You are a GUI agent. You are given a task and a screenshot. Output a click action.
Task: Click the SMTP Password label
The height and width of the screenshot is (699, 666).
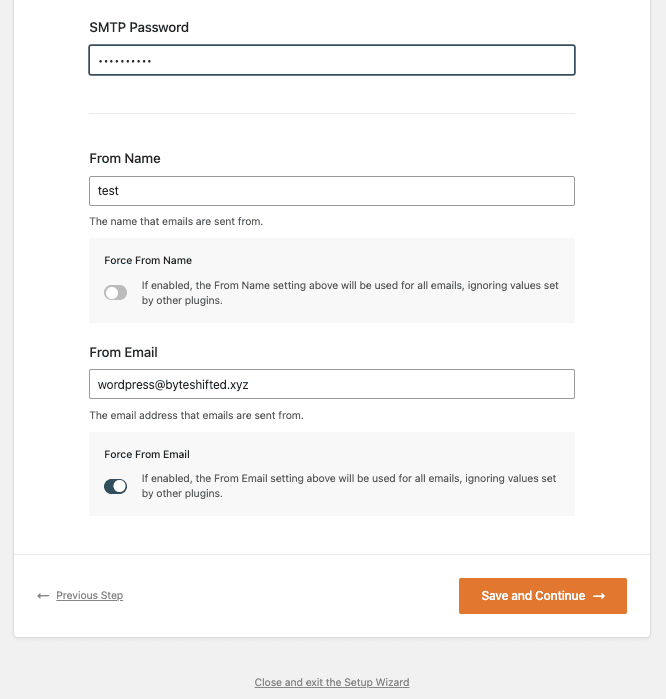click(139, 27)
